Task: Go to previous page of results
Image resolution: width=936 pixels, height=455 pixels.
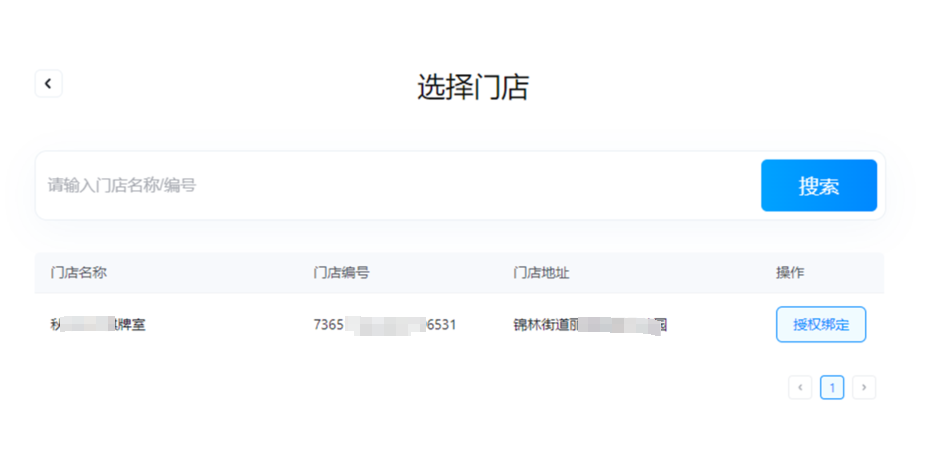Action: [x=800, y=388]
